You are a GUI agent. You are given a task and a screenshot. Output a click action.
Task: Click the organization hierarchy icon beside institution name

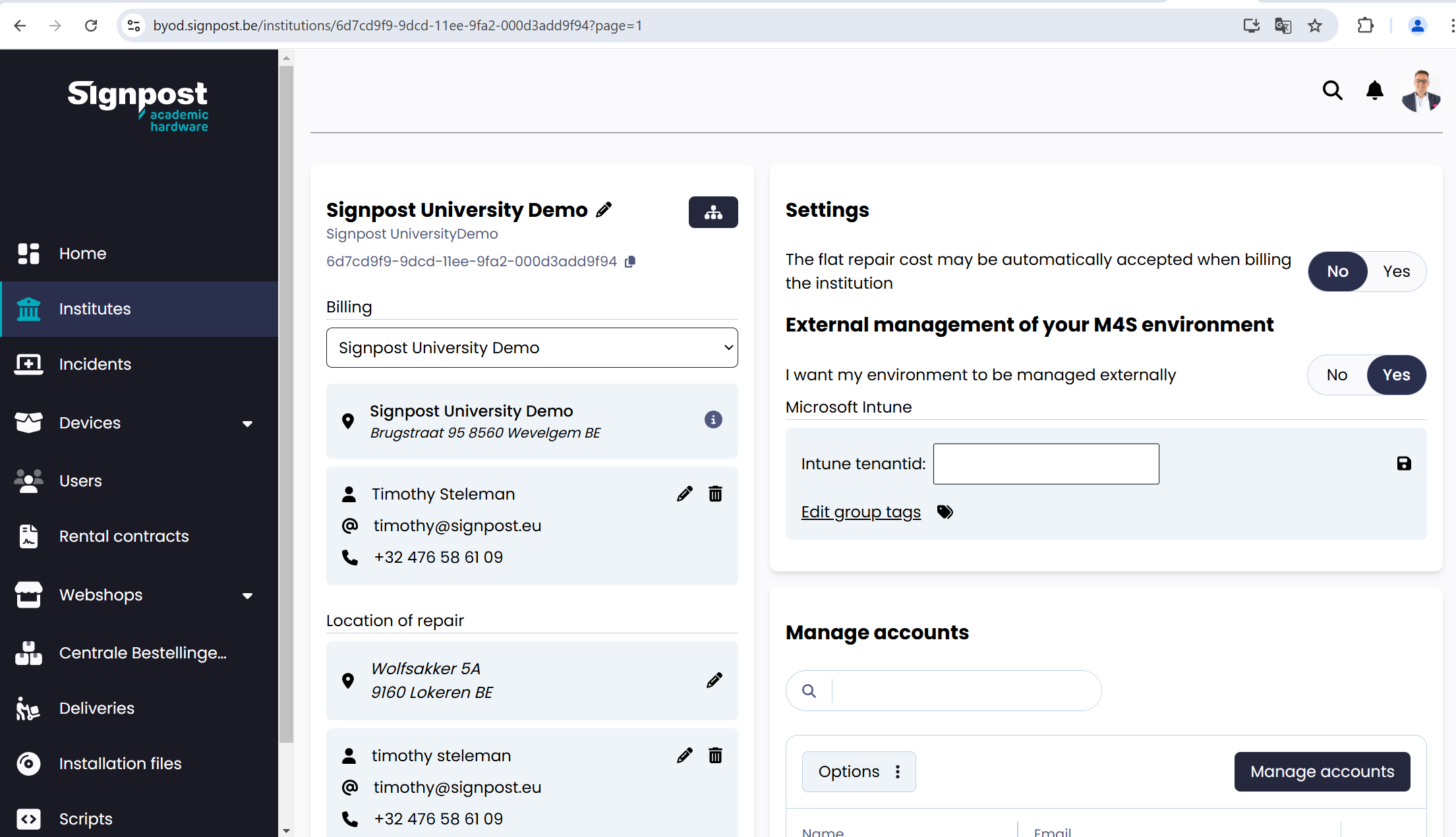click(x=713, y=212)
